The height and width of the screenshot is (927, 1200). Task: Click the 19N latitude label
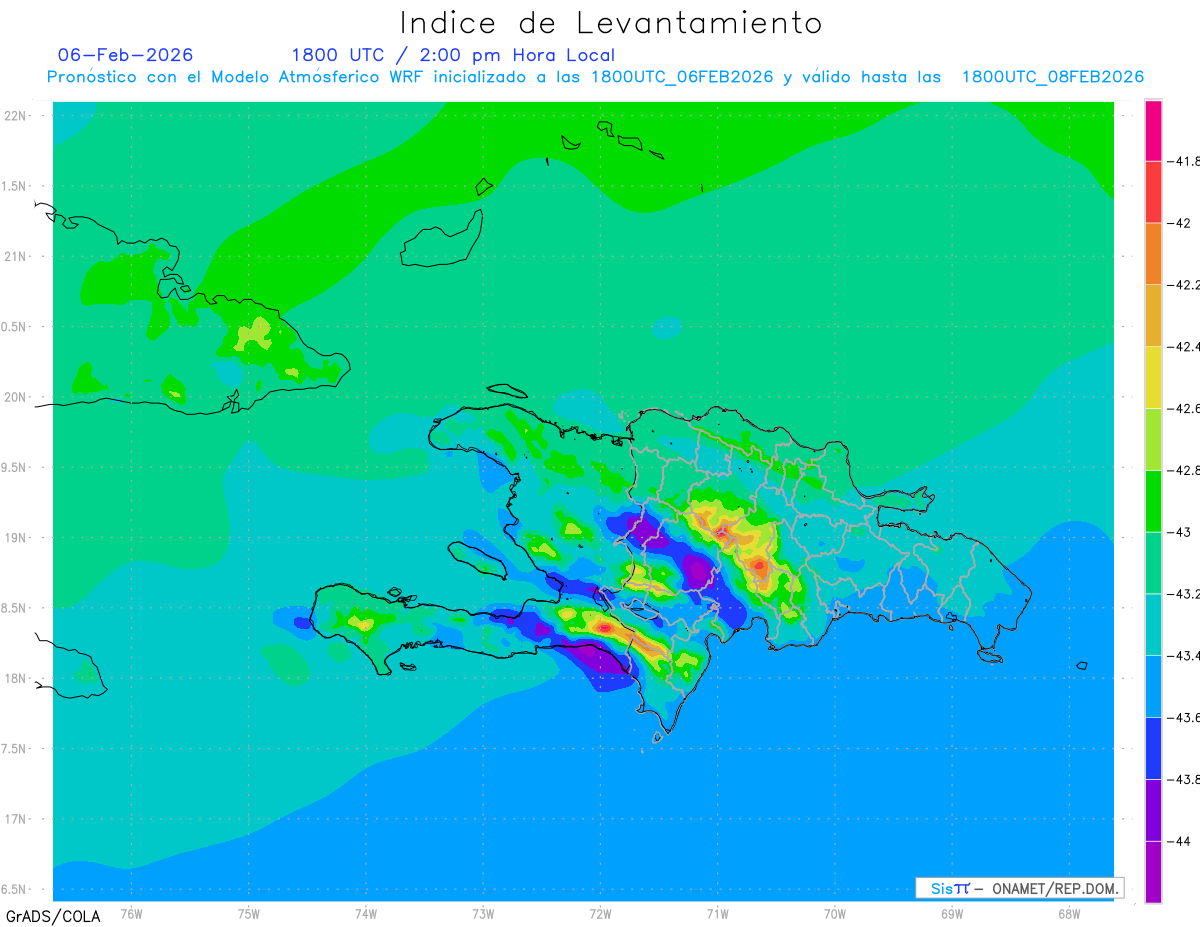pos(17,538)
